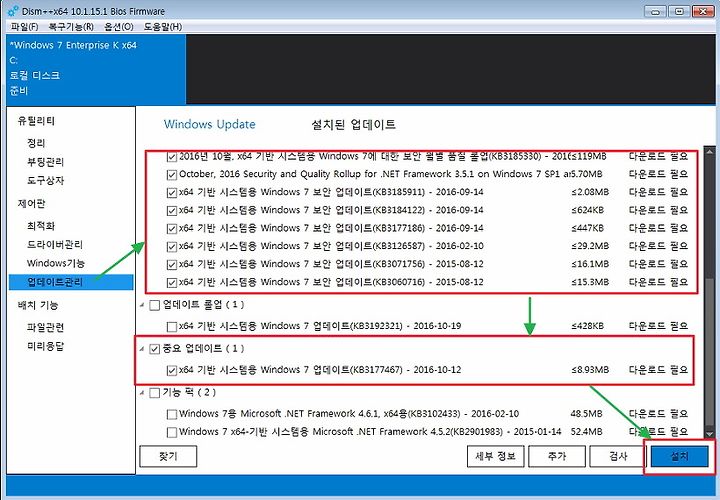The height and width of the screenshot is (500, 720).
Task: Click the 제어판 sidebar heading
Action: tap(32, 203)
